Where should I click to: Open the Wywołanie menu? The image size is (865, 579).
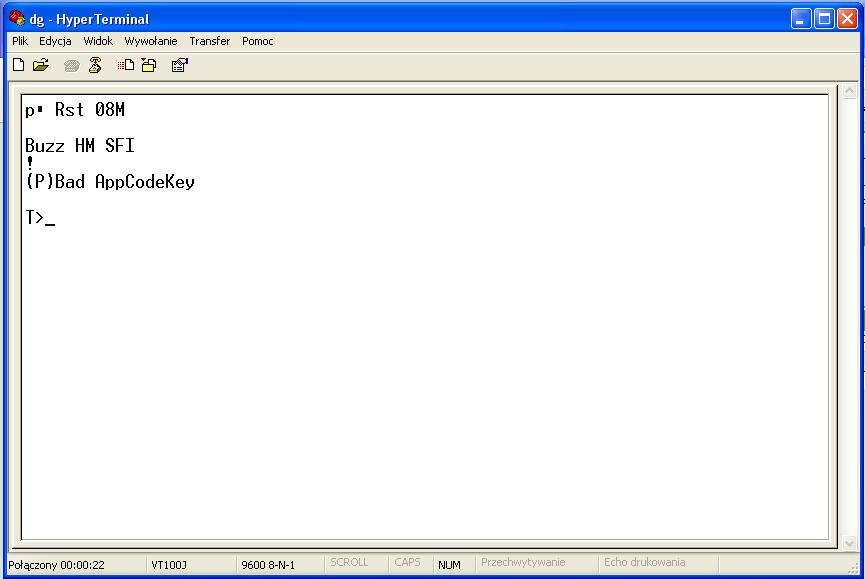pos(151,41)
